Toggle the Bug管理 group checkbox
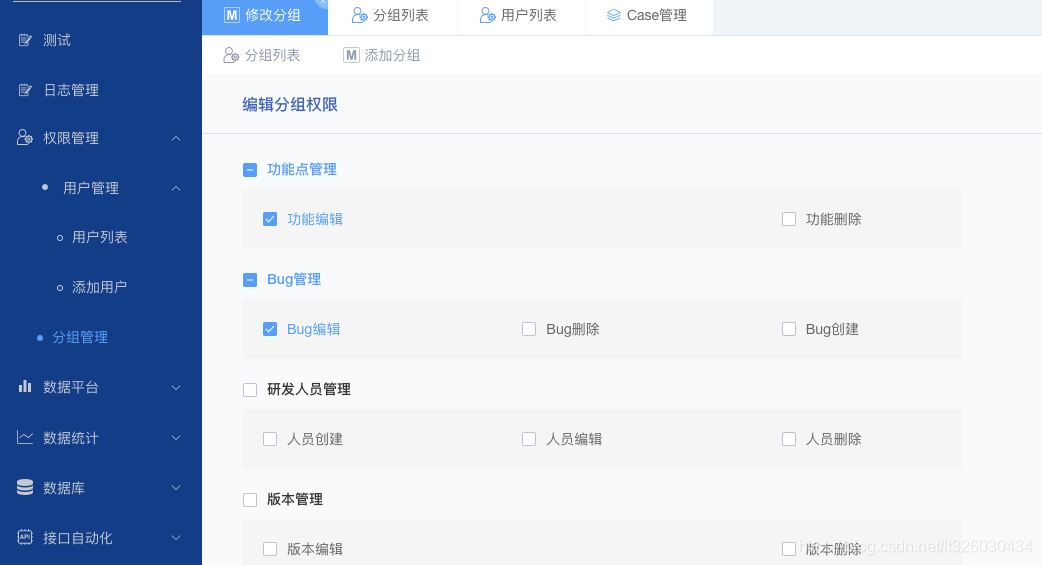 tap(250, 280)
